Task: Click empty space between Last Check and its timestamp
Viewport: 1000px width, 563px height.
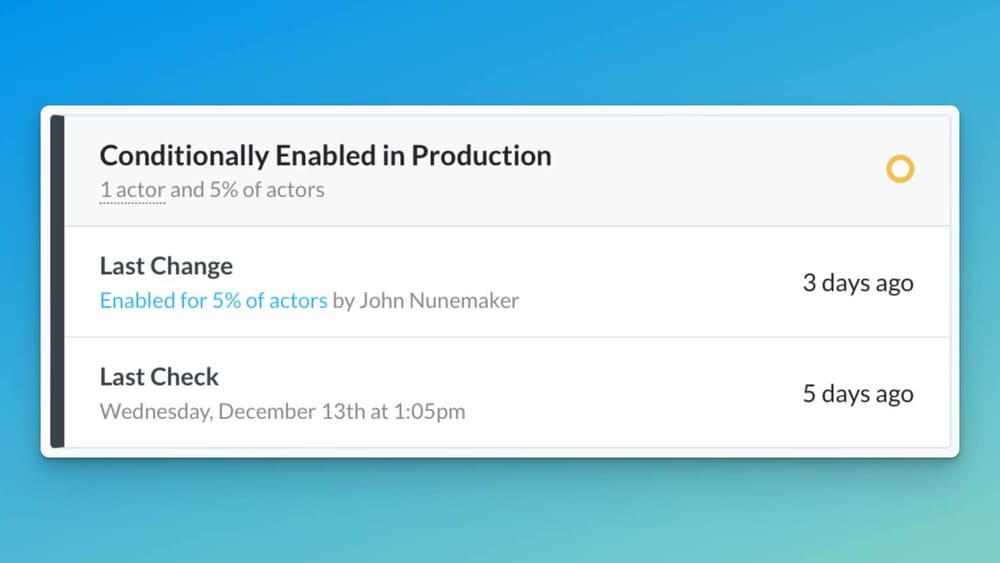Action: pyautogui.click(x=640, y=394)
